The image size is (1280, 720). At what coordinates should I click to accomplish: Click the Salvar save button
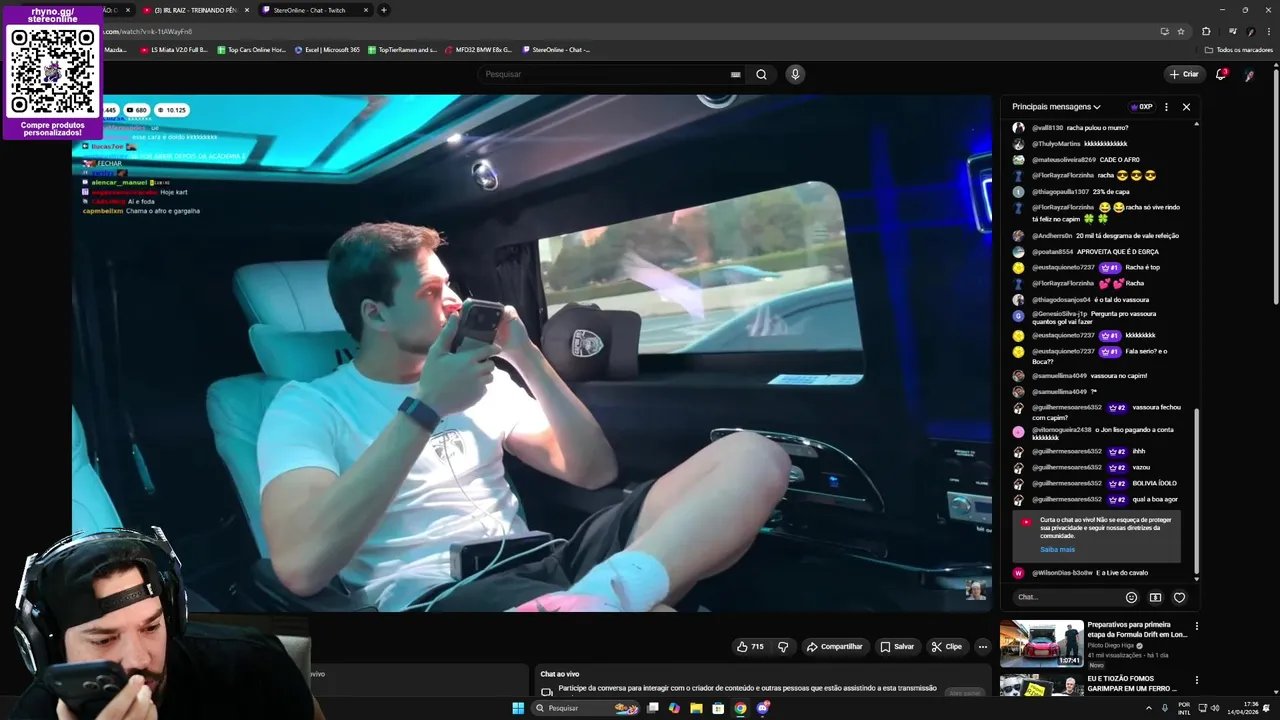point(897,647)
